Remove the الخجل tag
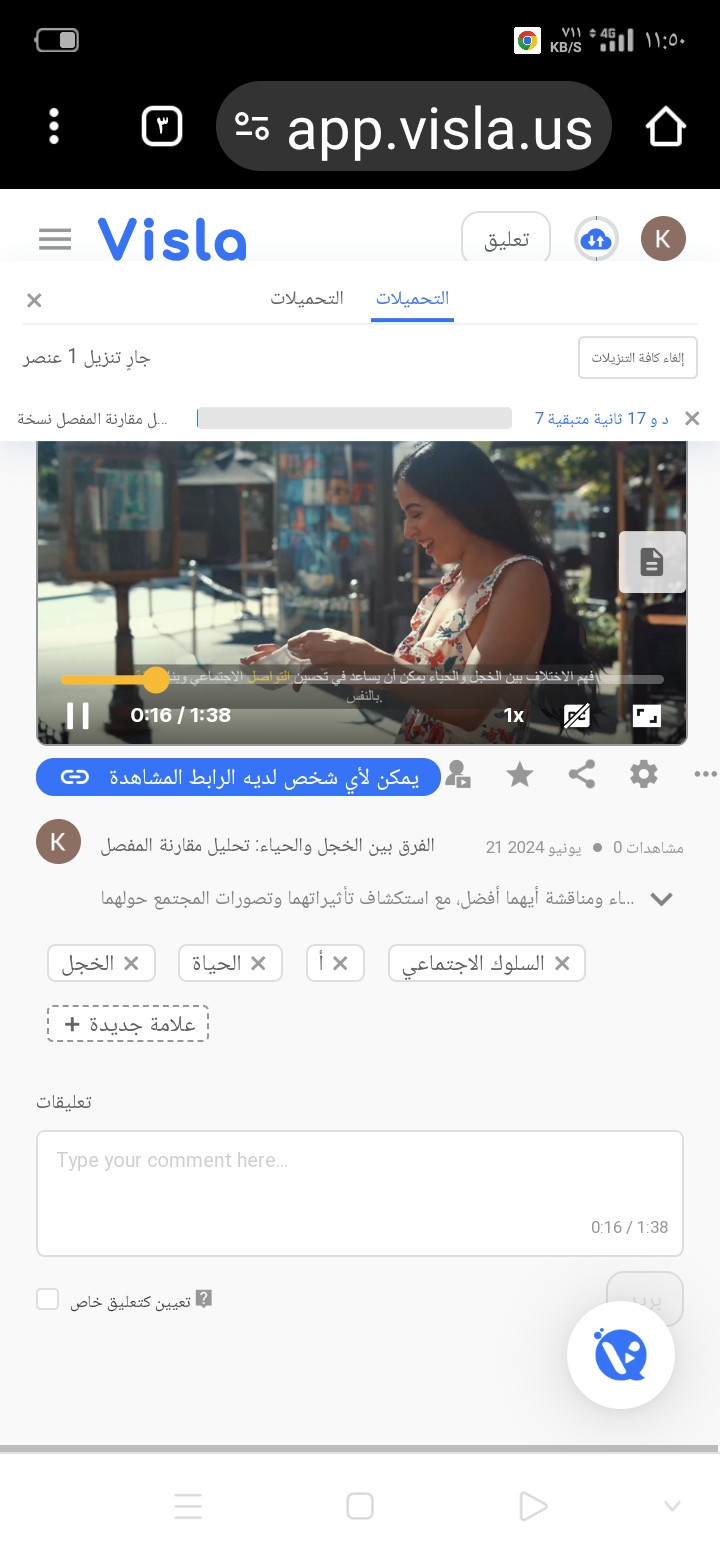 pos(132,963)
